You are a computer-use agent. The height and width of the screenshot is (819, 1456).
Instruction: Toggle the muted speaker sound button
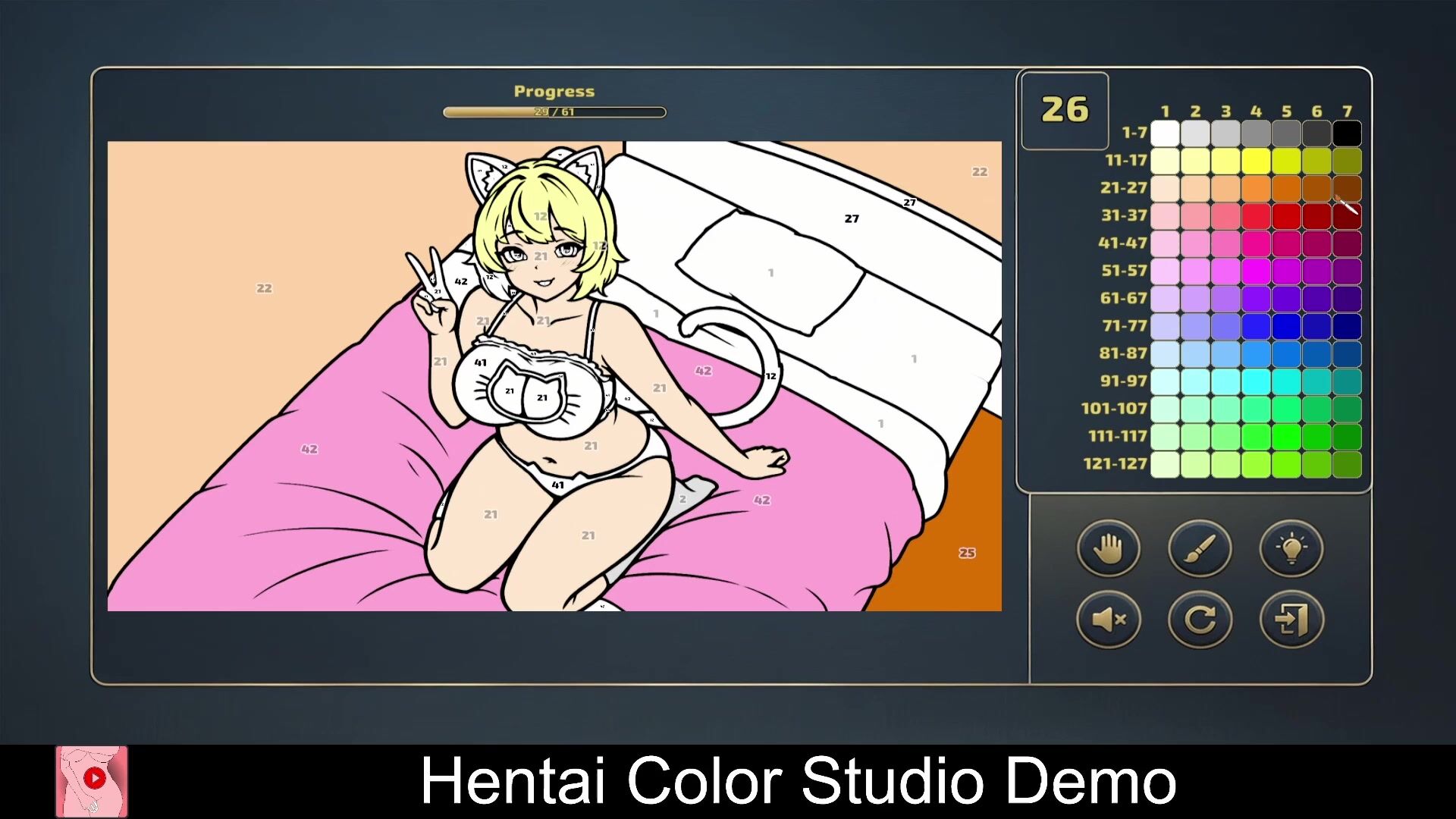click(1108, 620)
